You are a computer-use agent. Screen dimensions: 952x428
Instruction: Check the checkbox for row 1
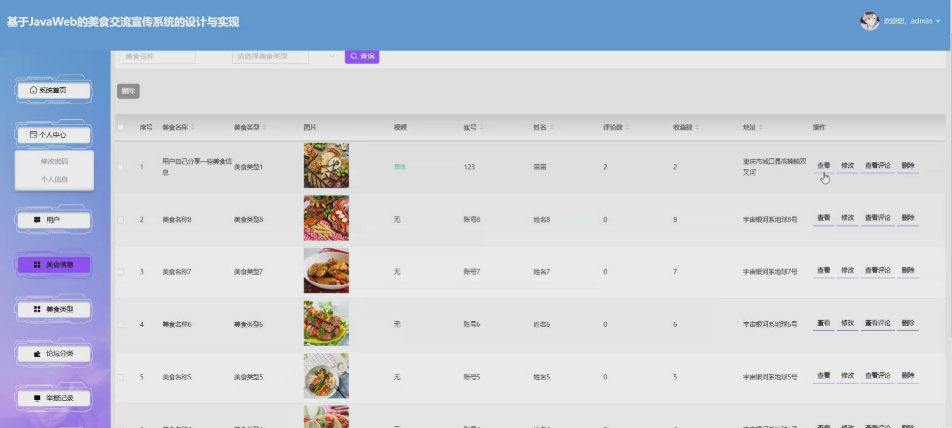click(120, 167)
